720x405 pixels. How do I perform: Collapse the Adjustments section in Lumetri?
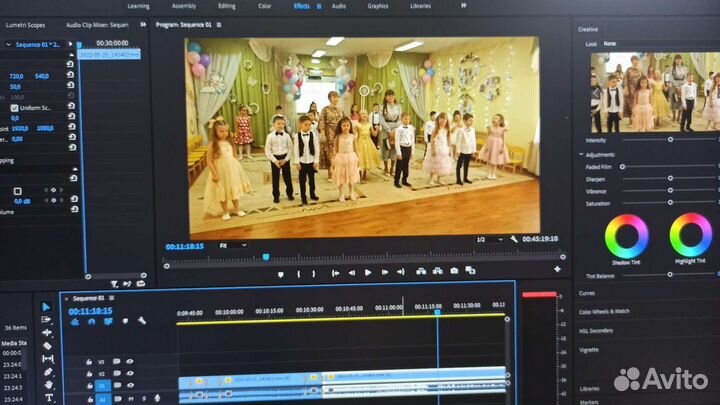tap(583, 155)
